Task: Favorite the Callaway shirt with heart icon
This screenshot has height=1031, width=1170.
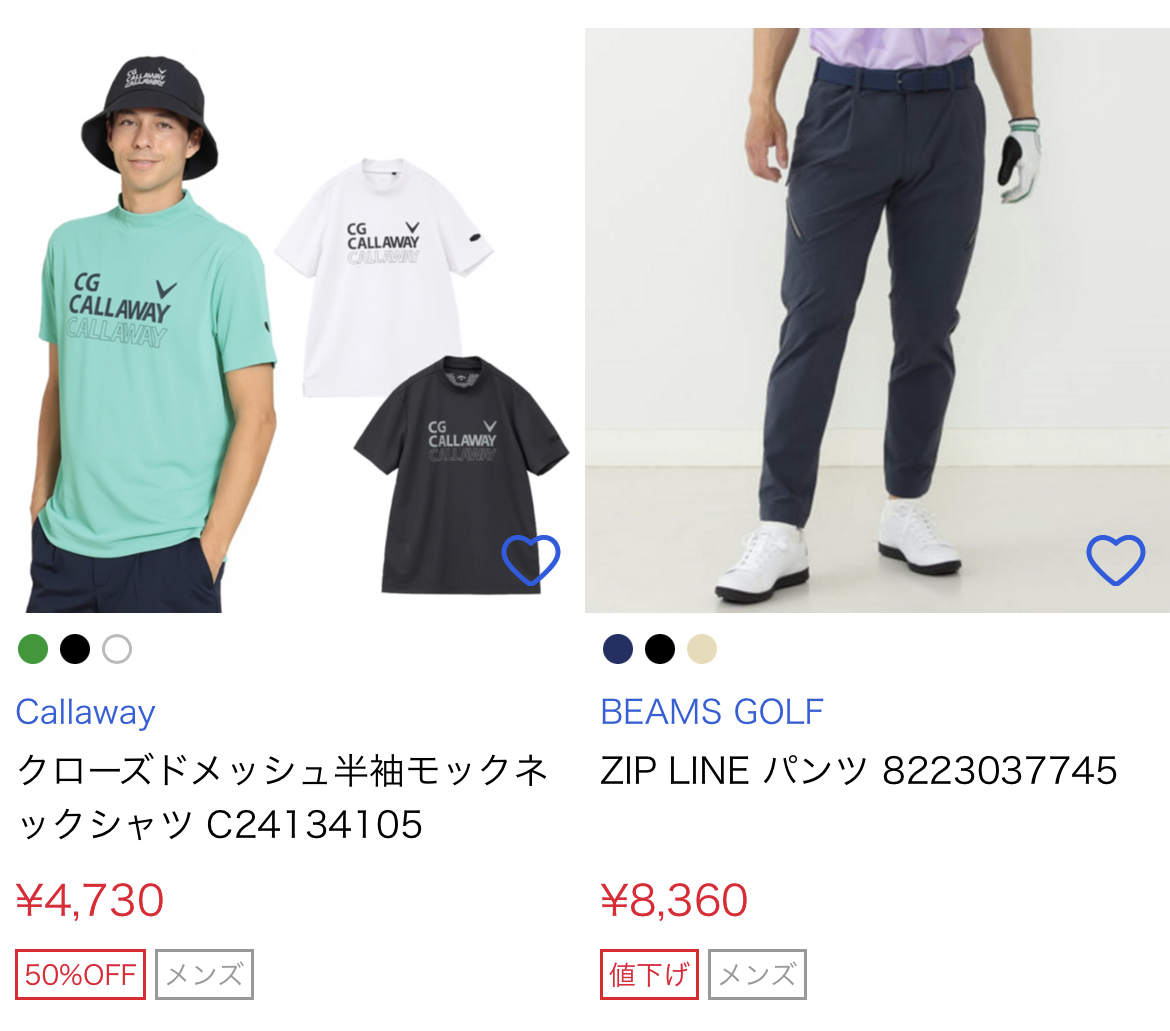Action: pos(531,560)
